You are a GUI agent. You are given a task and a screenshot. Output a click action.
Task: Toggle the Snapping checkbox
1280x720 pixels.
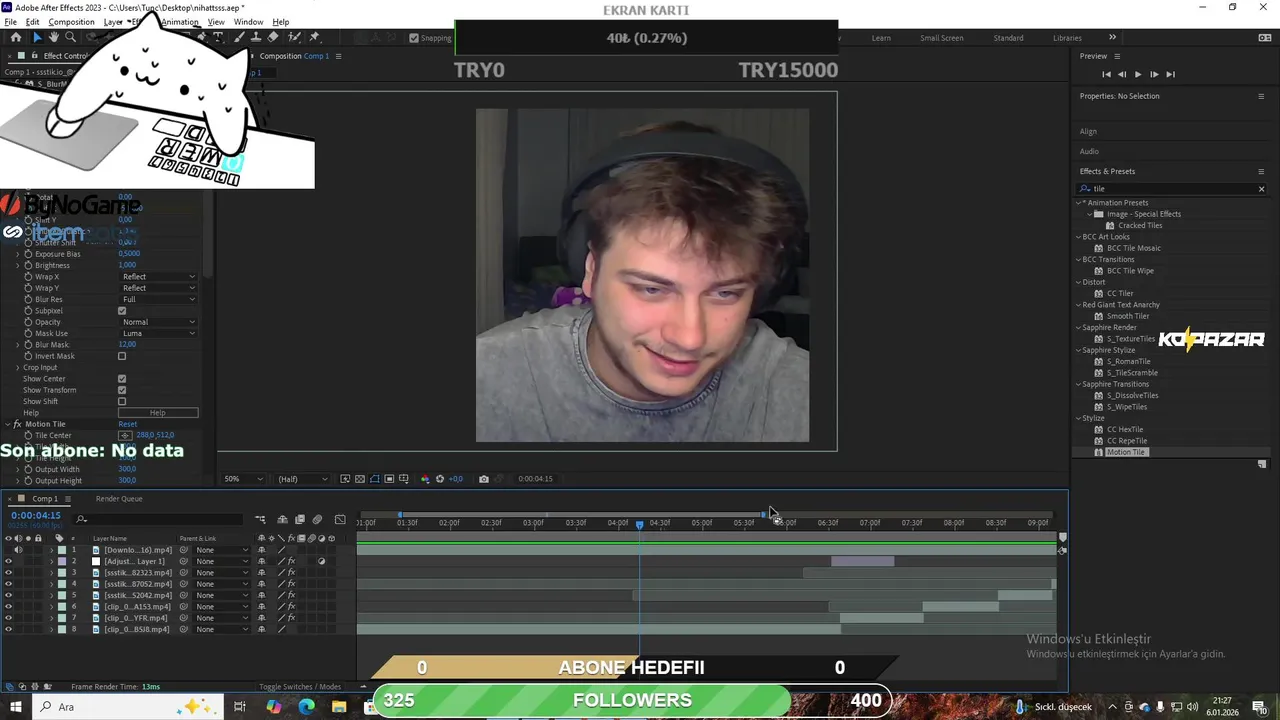[x=414, y=38]
